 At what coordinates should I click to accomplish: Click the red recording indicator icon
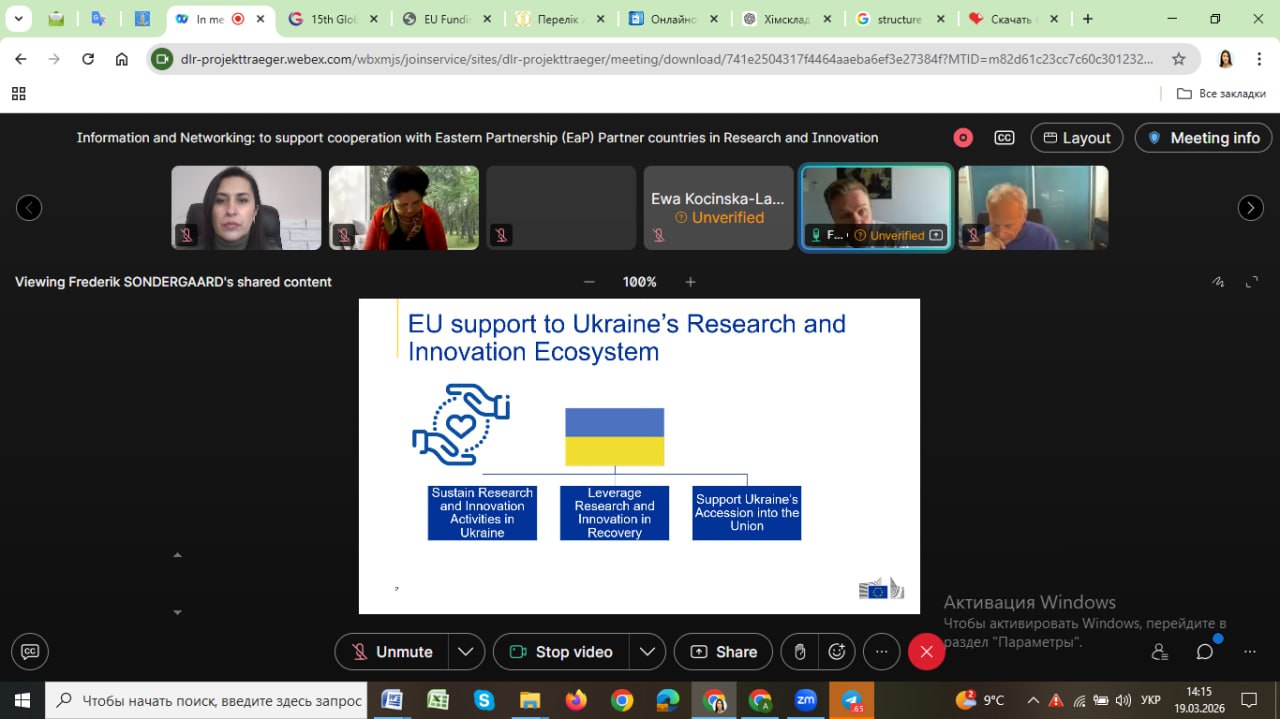963,138
